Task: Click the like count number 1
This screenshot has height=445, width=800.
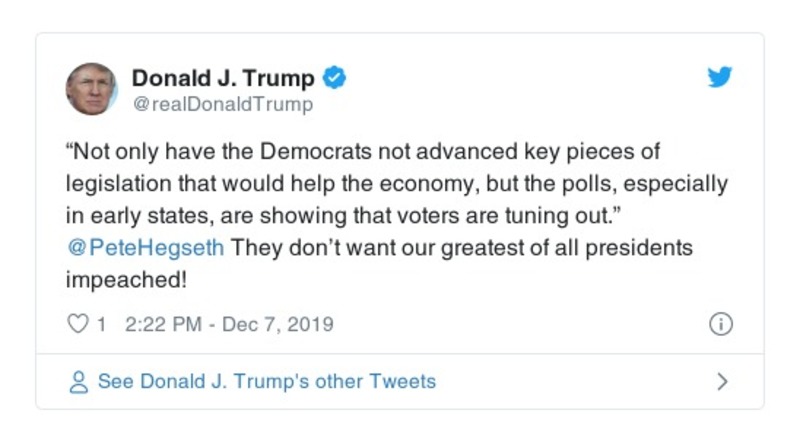Action: tap(101, 325)
